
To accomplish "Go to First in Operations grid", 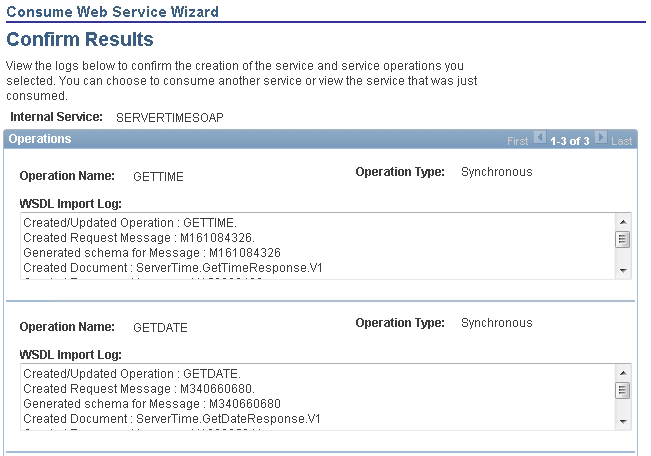I will point(517,141).
